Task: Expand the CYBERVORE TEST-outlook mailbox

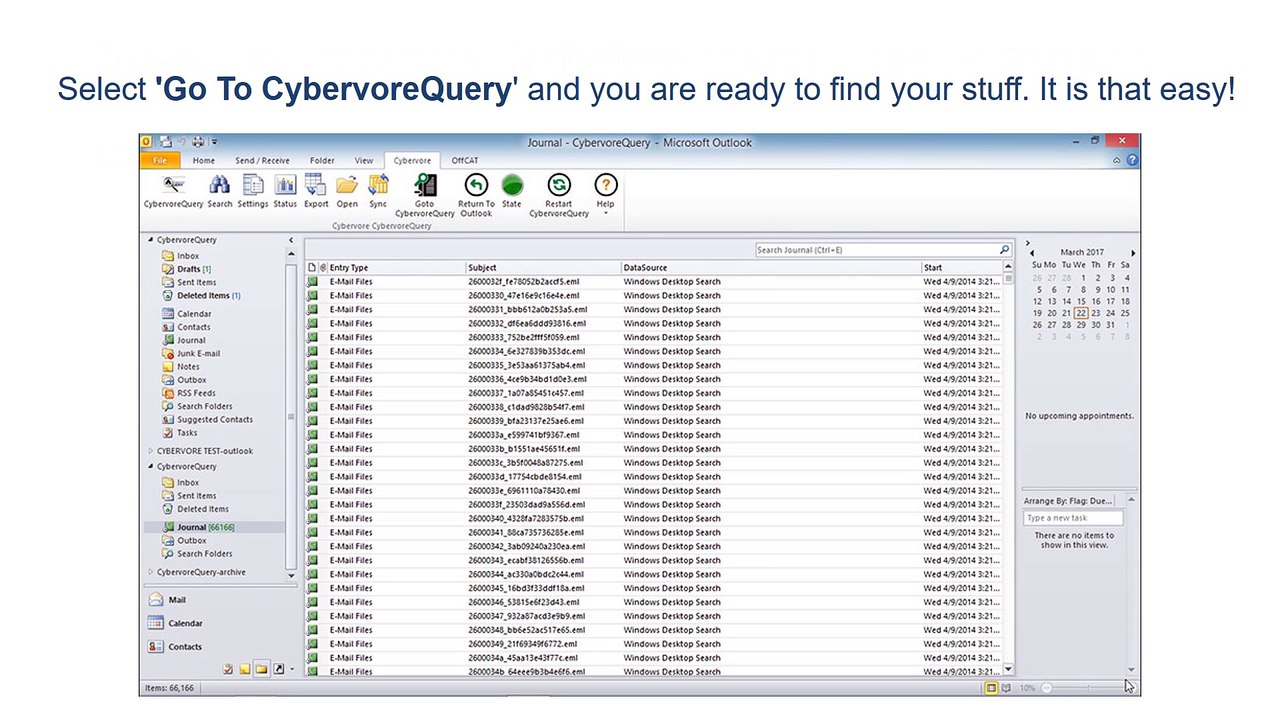Action: (x=151, y=451)
